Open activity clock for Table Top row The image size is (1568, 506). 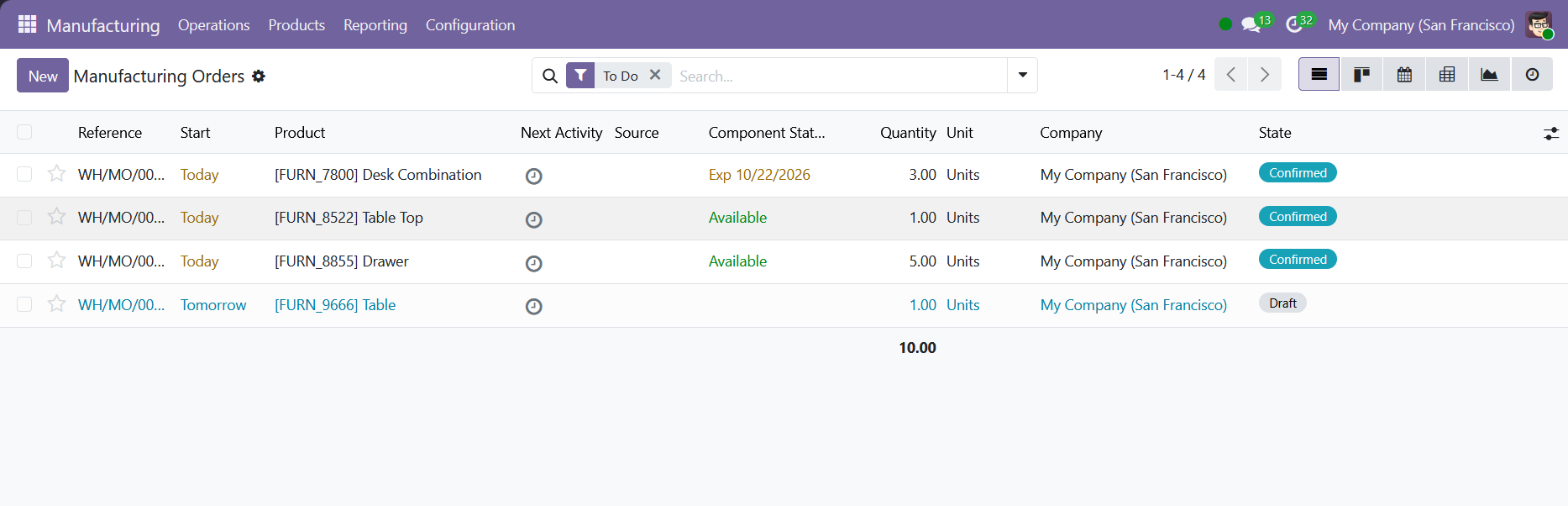coord(533,219)
